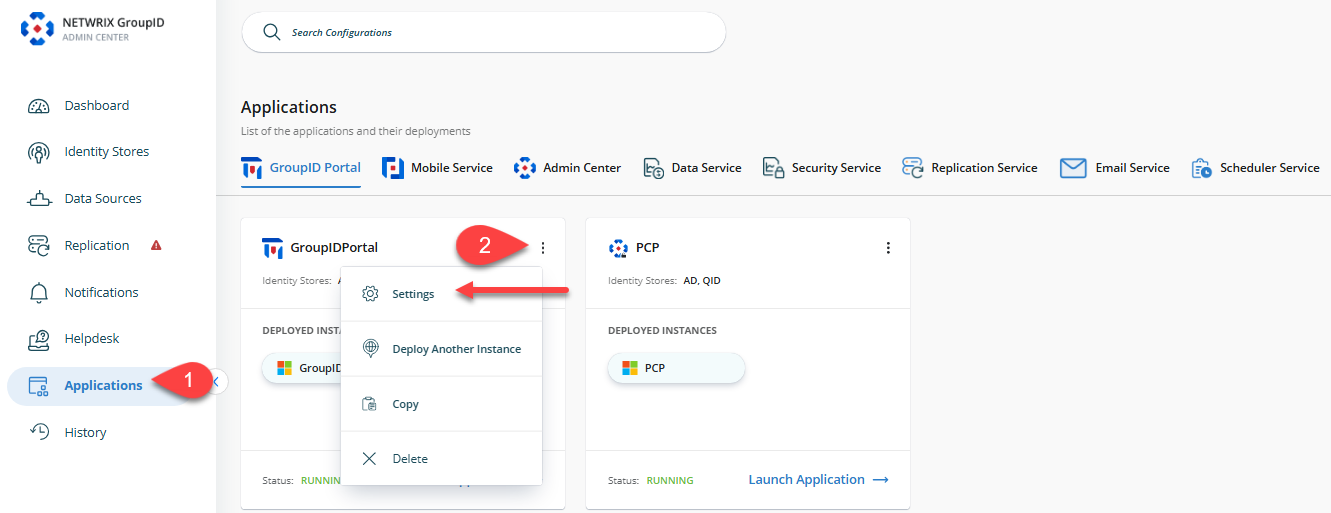Click the GroupIDPortal card title
Image resolution: width=1331 pixels, height=513 pixels.
(x=334, y=248)
